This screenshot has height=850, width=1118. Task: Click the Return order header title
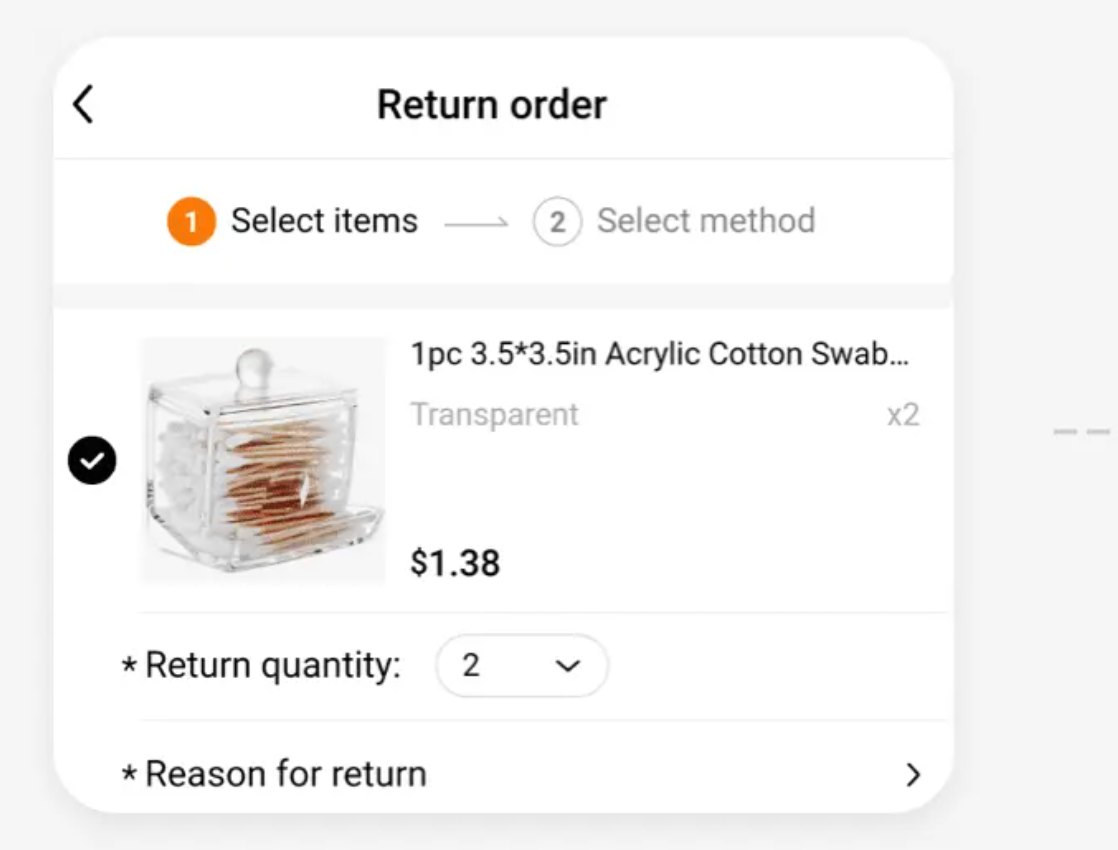pyautogui.click(x=492, y=104)
